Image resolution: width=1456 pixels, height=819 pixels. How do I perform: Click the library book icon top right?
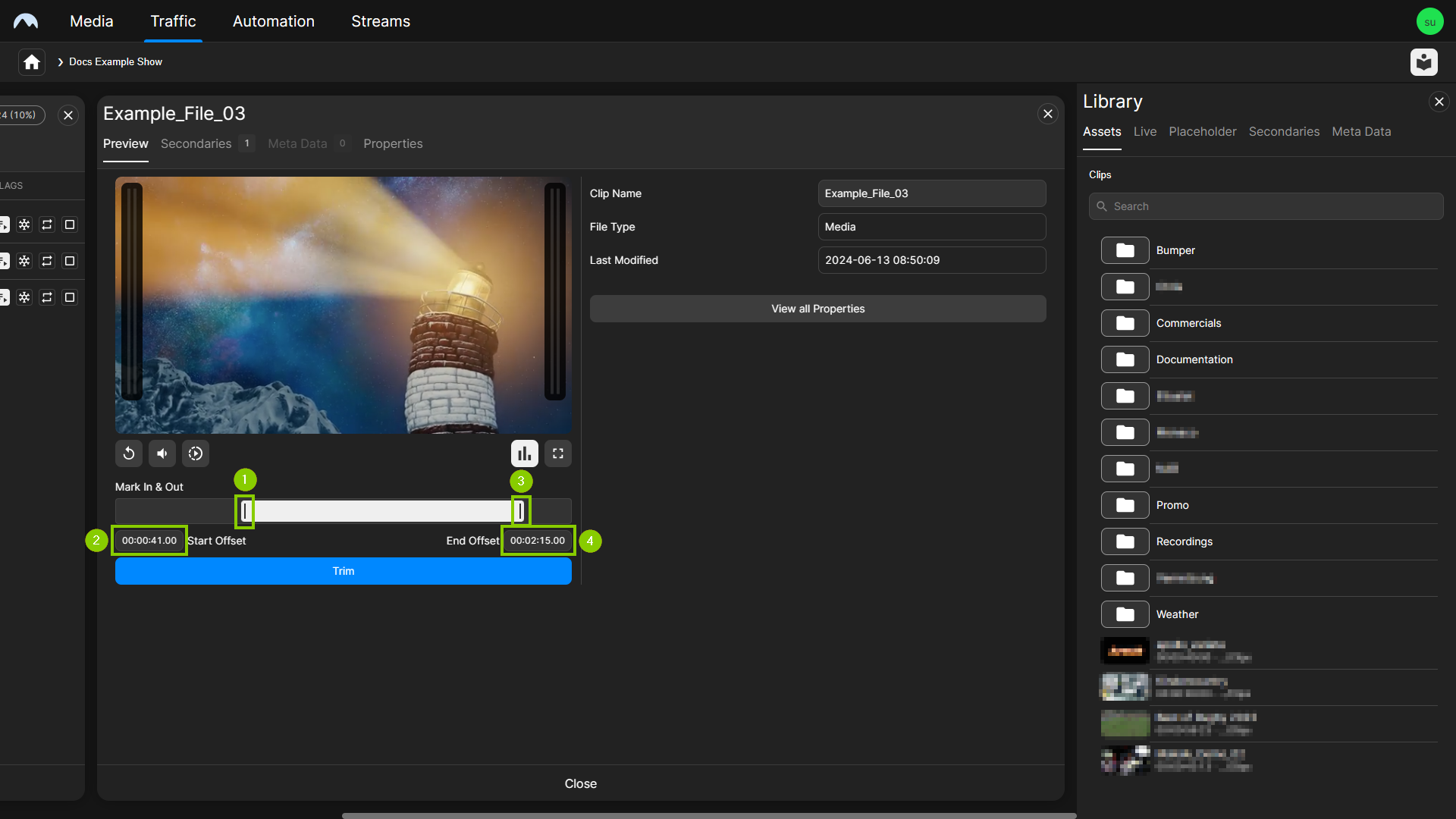(x=1423, y=62)
